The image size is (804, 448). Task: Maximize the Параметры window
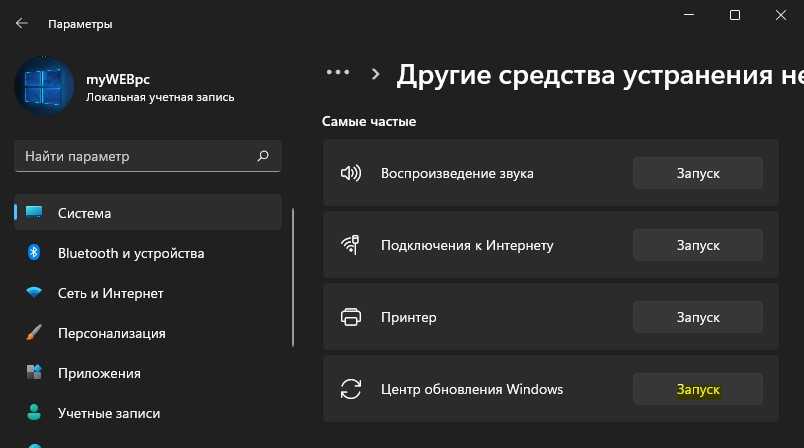pos(735,15)
